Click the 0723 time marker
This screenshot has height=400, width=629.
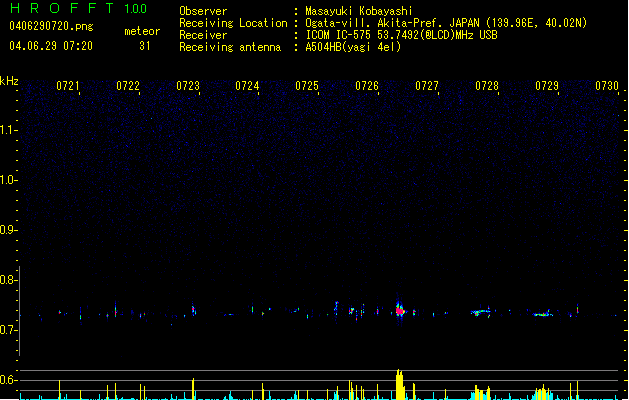tap(187, 86)
